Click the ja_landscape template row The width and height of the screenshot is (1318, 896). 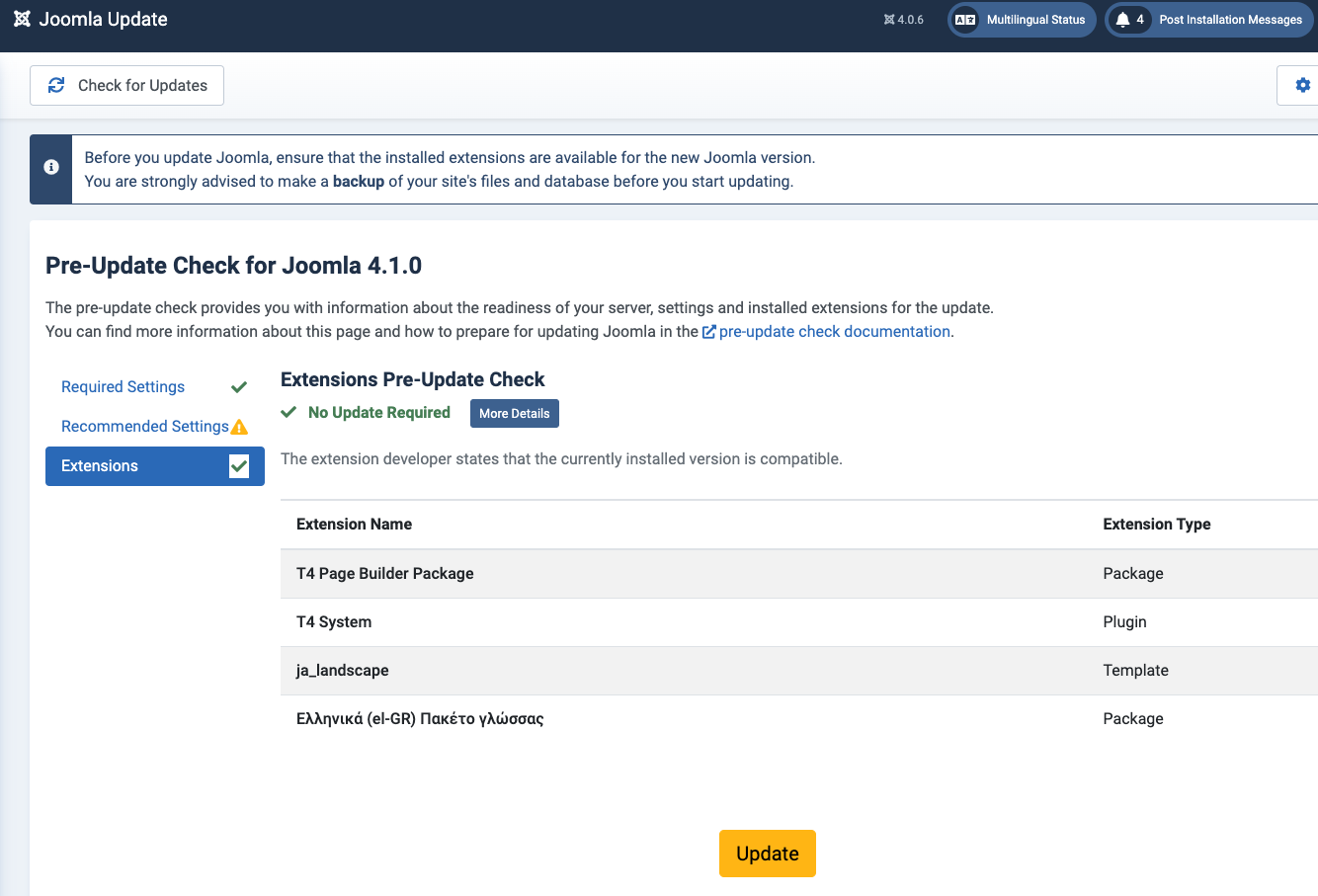click(343, 671)
